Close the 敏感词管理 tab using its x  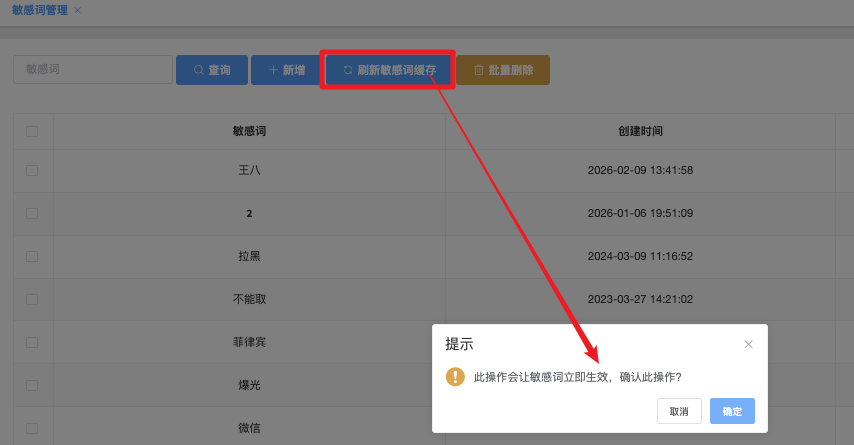coord(78,10)
